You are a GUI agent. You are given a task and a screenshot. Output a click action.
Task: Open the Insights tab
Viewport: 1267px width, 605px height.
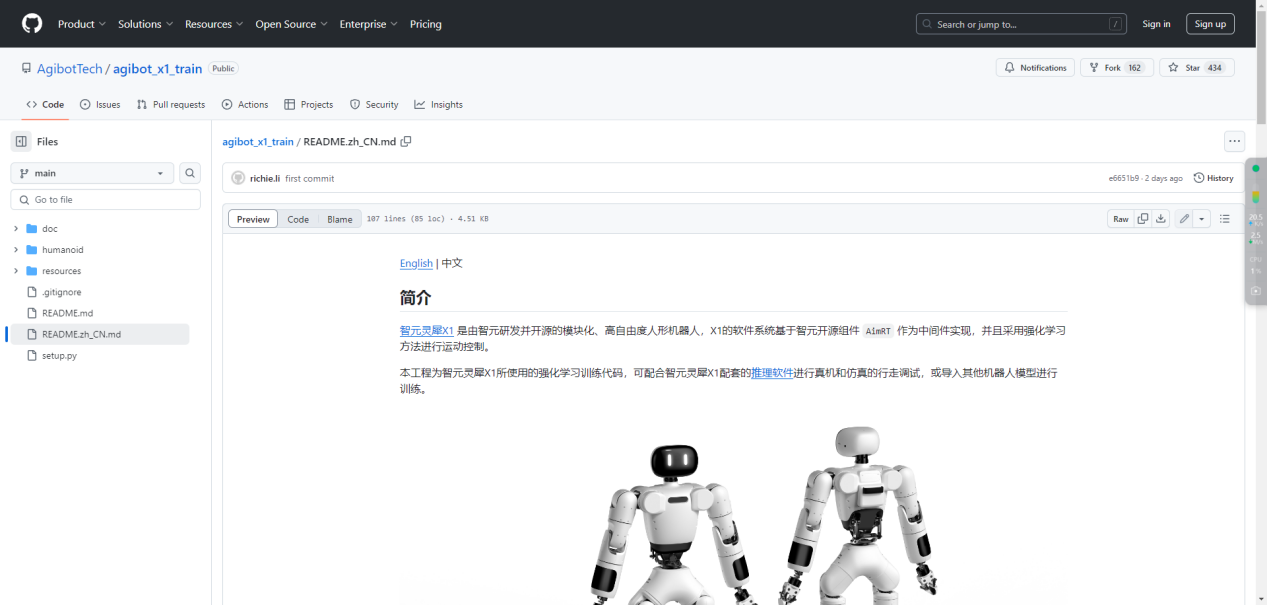pos(439,104)
